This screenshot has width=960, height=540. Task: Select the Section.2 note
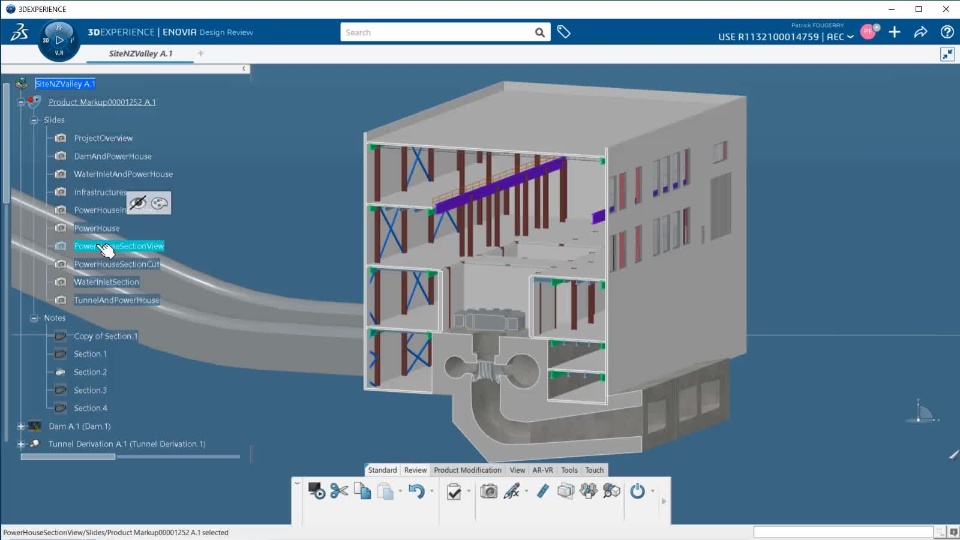[90, 372]
